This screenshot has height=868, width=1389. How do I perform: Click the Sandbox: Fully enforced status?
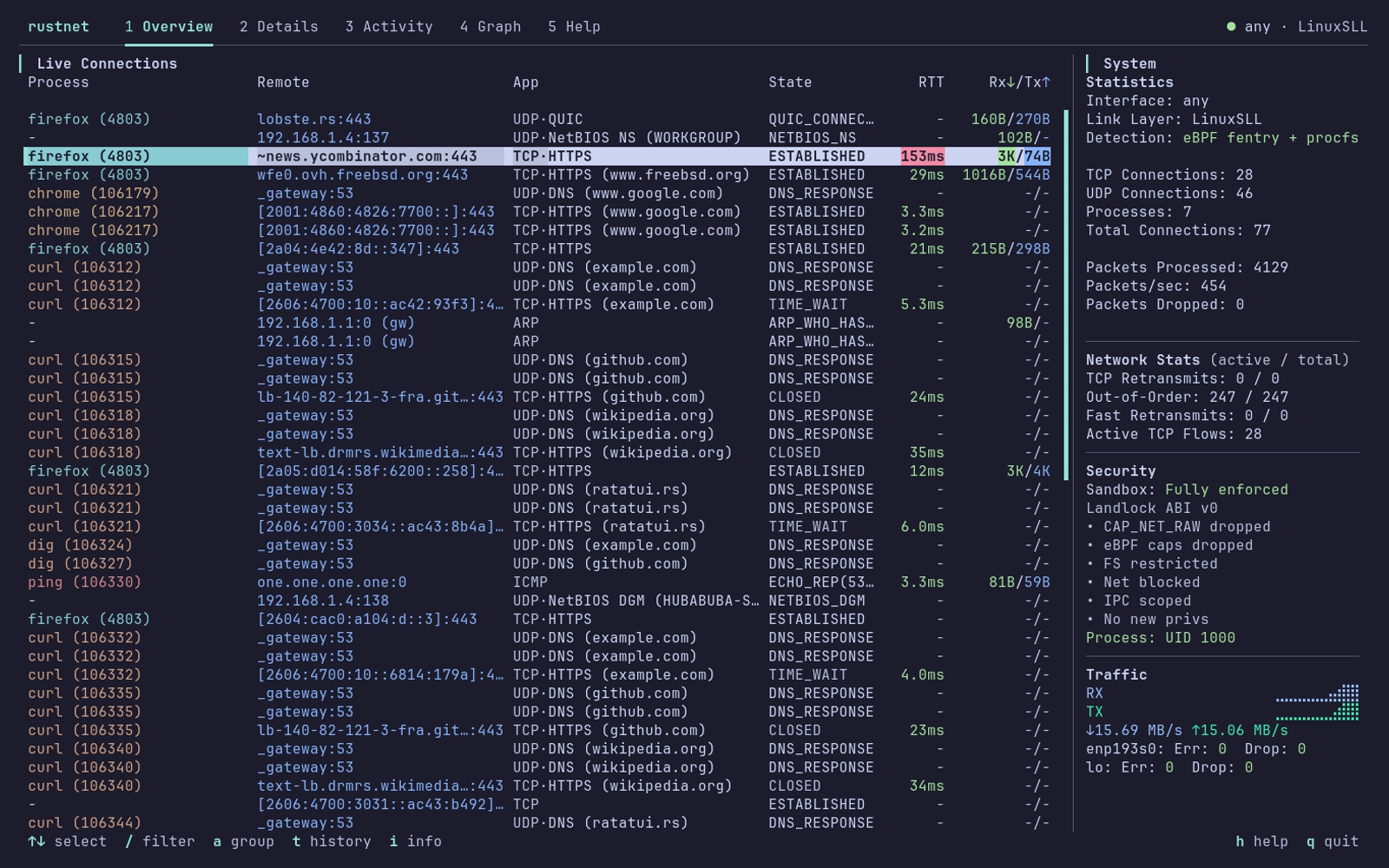(1187, 490)
